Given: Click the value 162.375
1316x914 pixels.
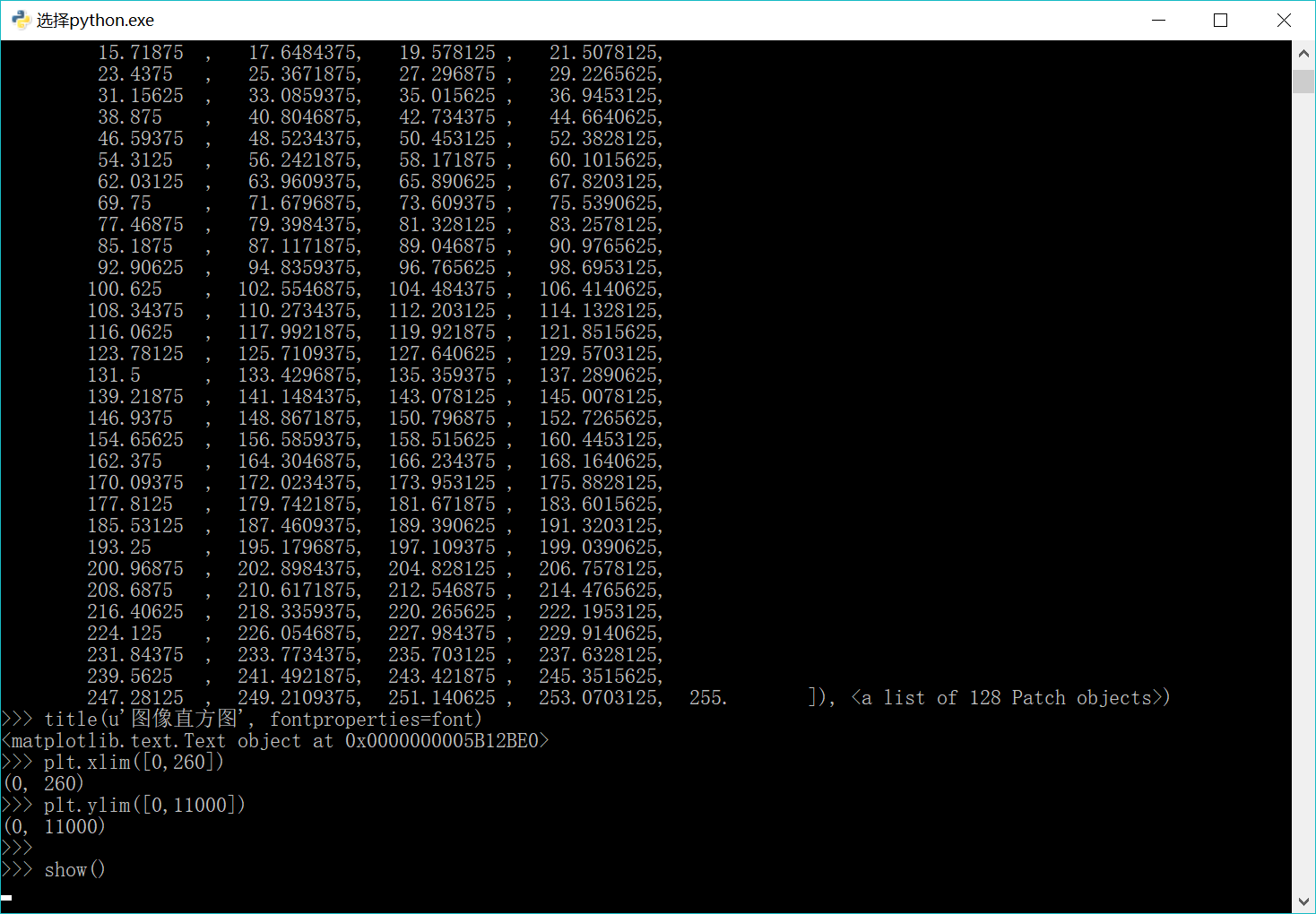Looking at the screenshot, I should (x=125, y=461).
